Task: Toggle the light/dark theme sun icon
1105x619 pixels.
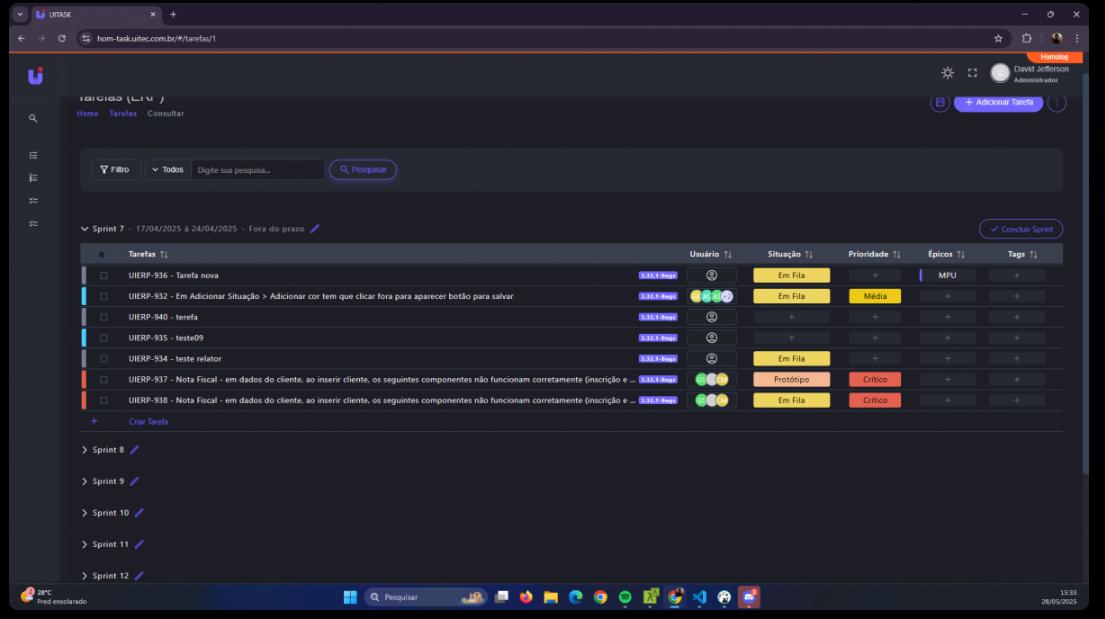Action: (946, 73)
